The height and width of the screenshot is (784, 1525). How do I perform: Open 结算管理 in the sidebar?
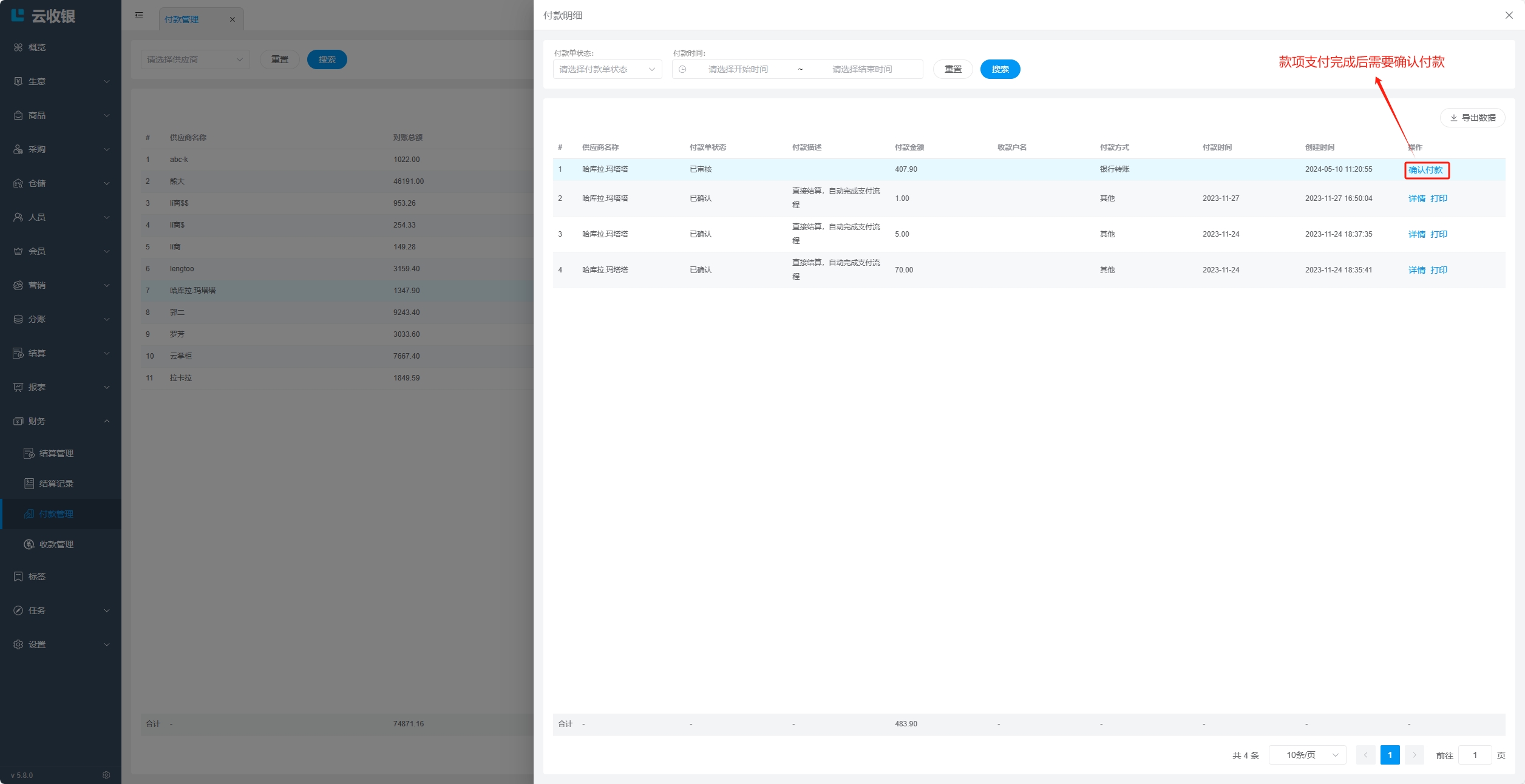56,453
